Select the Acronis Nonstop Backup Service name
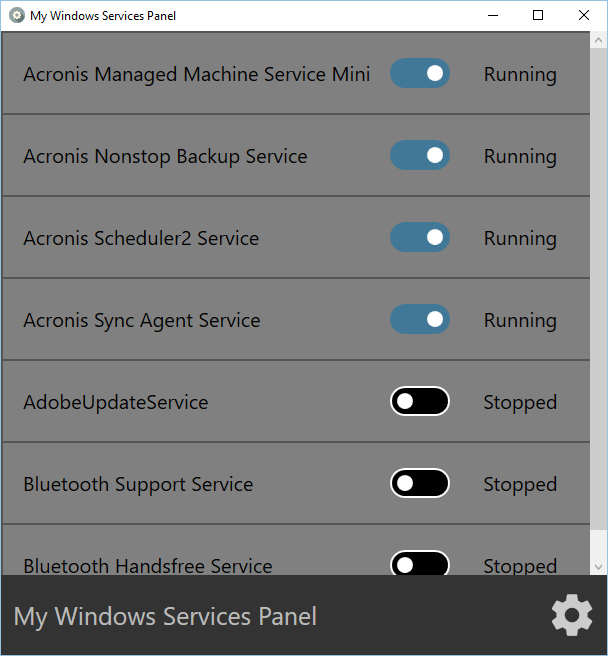608x656 pixels. [x=165, y=156]
